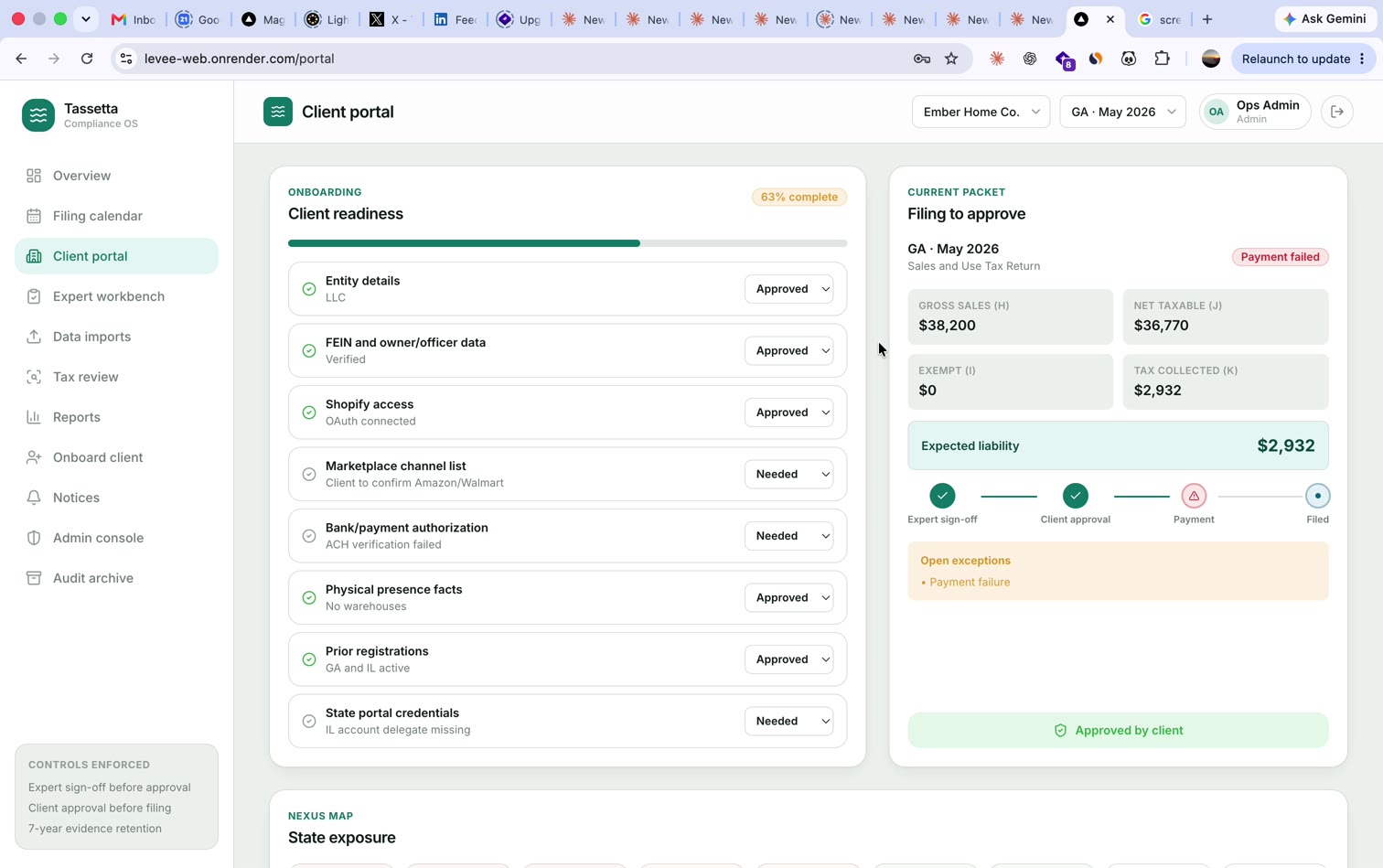Click the Ops Admin profile badge
1383x868 pixels.
(1255, 112)
